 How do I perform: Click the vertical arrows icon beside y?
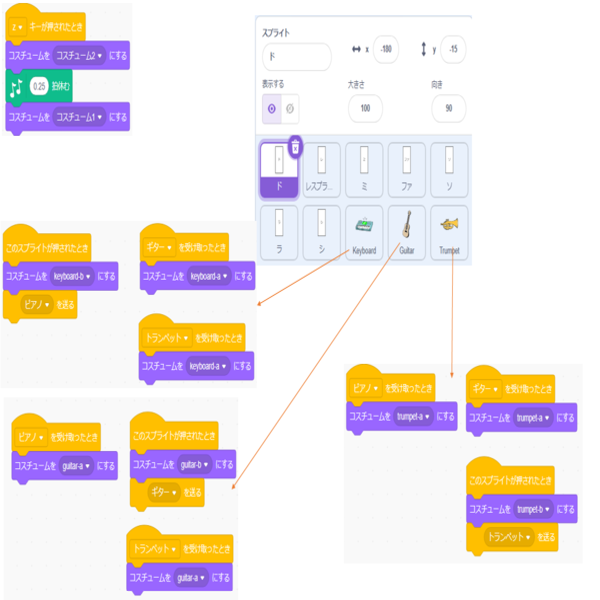point(423,49)
